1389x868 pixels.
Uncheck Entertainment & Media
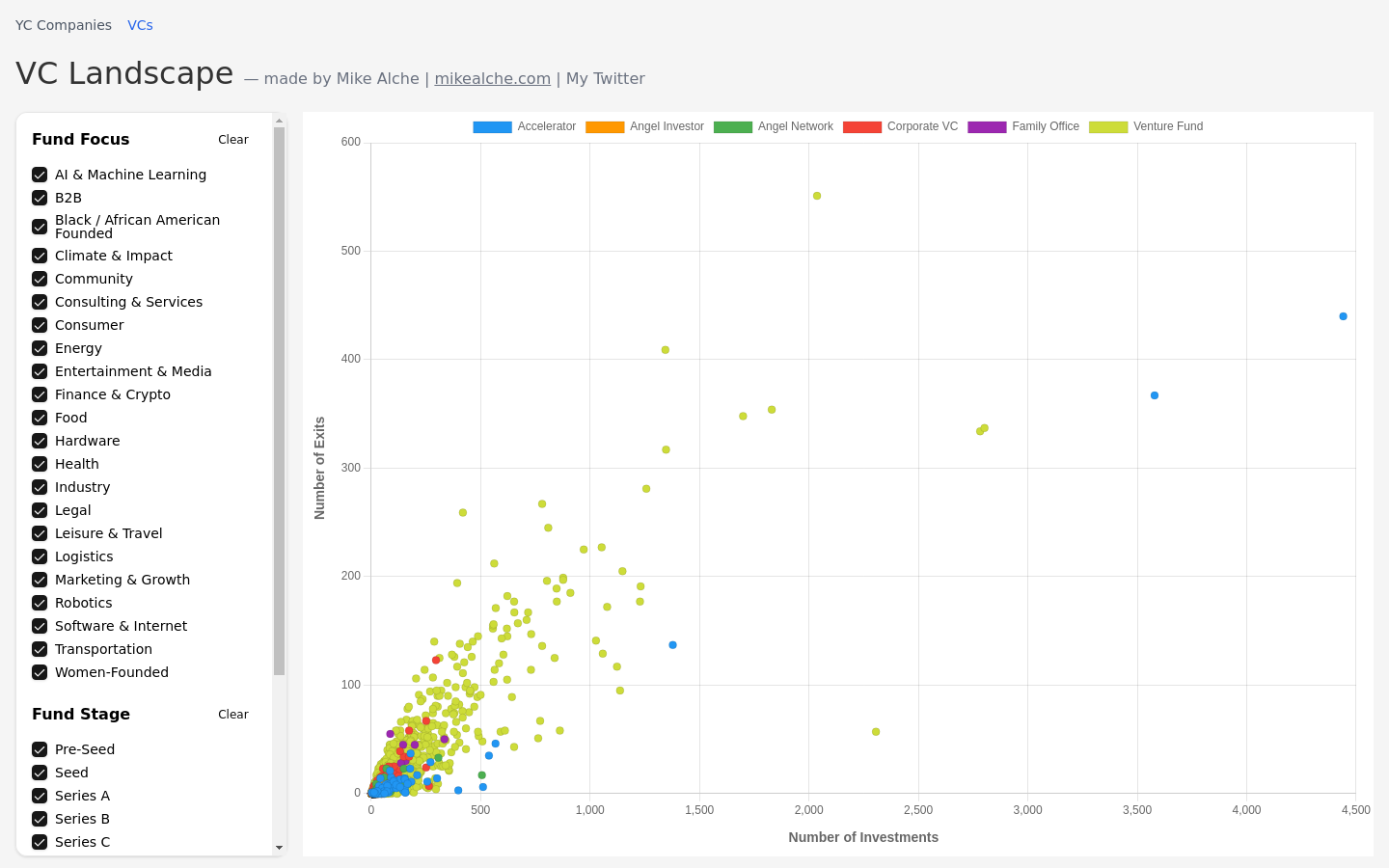click(x=40, y=371)
